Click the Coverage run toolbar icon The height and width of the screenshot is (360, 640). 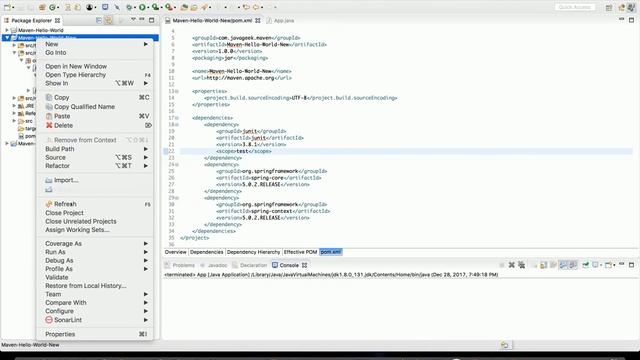(x=155, y=7)
